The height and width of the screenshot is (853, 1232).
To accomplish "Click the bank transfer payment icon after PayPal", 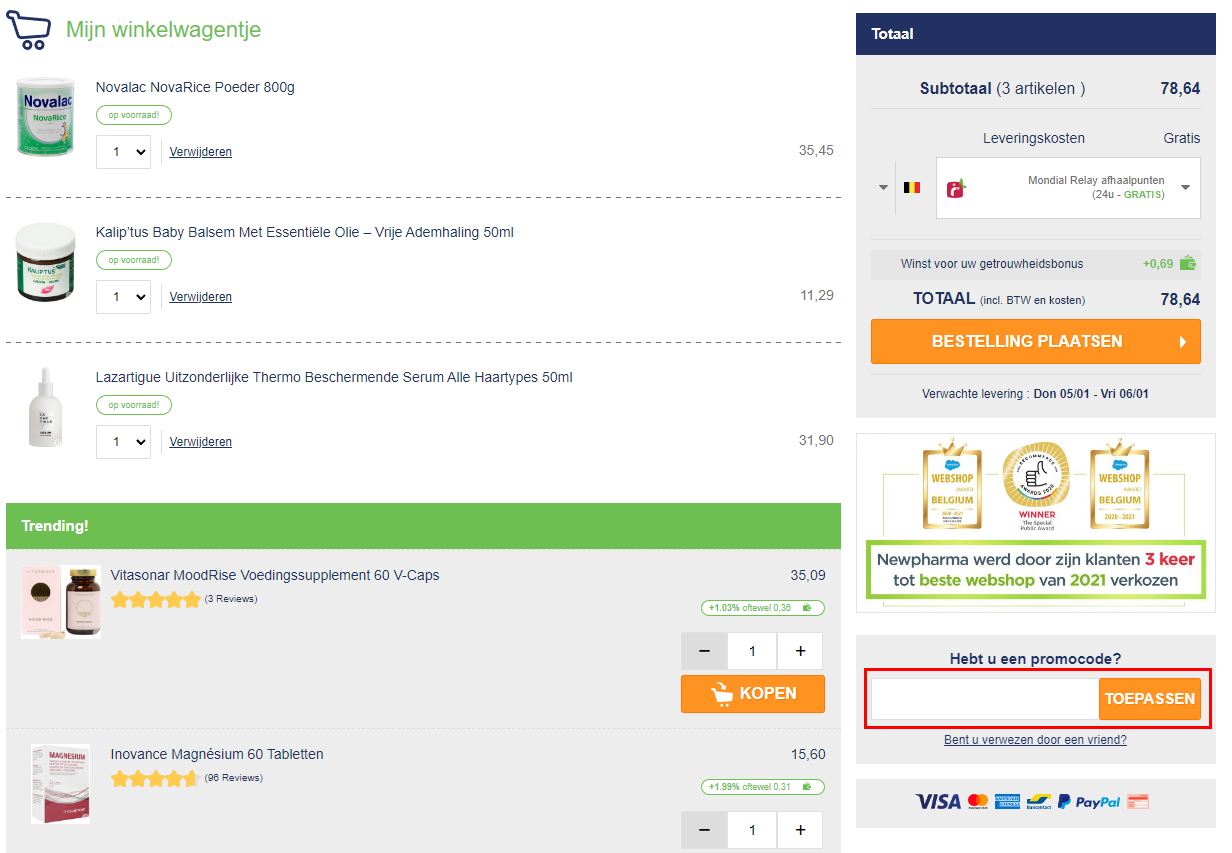I will point(1138,801).
